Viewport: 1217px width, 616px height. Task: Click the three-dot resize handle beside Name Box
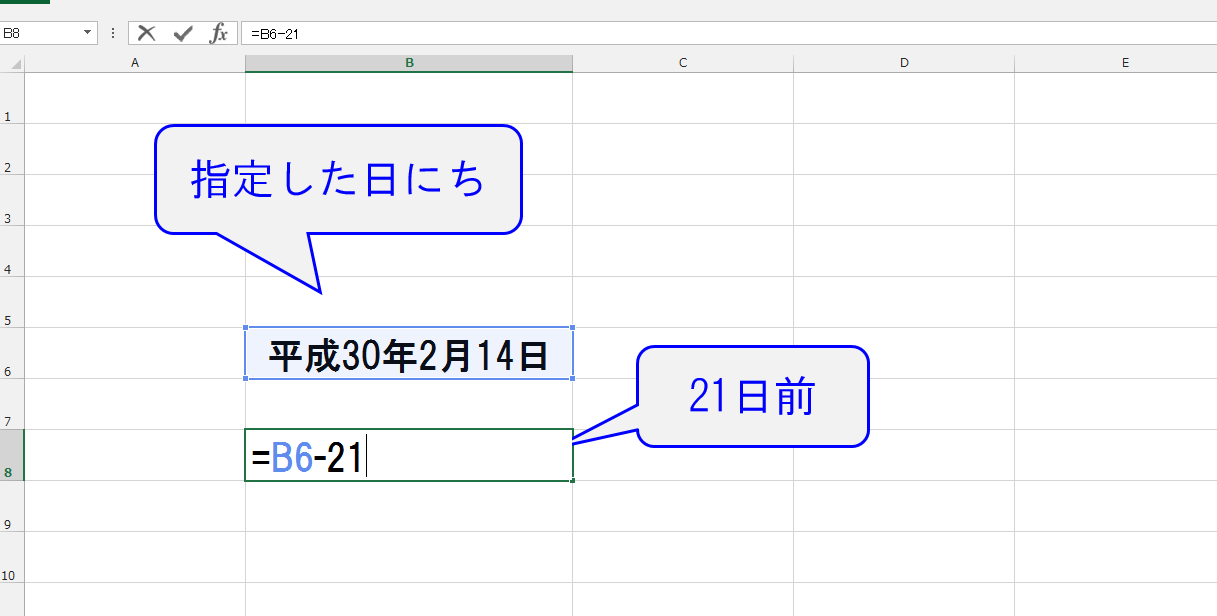point(113,33)
